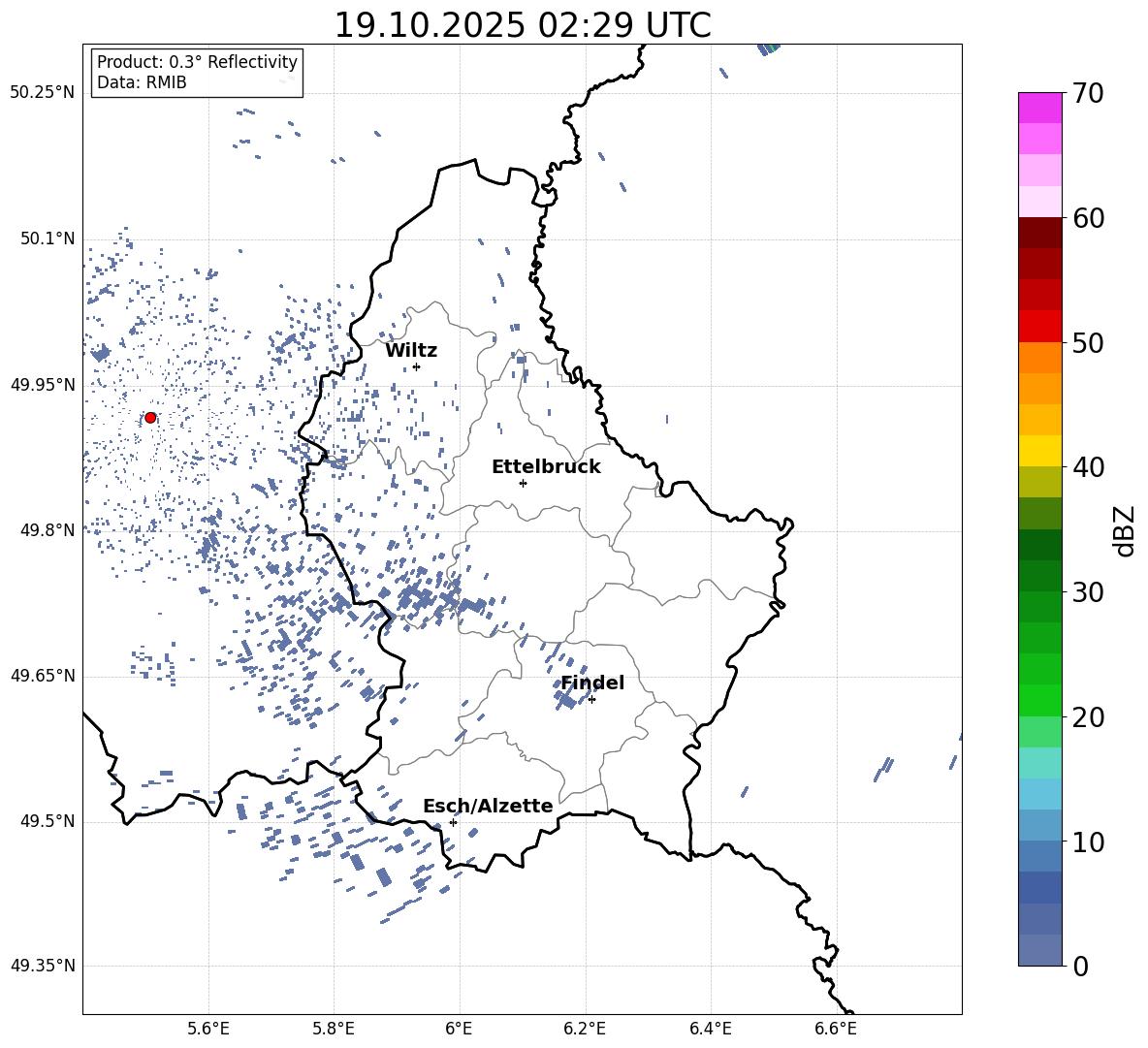
Task: Click the light blue band below 15 dBZ
Action: pos(1040,794)
